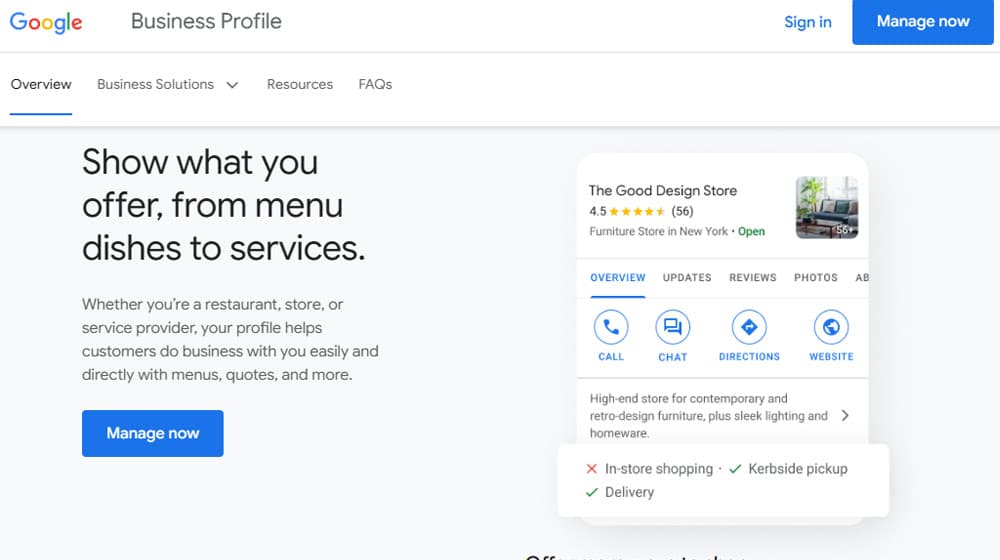Click The Good Design Store name
1000x560 pixels.
tap(663, 190)
